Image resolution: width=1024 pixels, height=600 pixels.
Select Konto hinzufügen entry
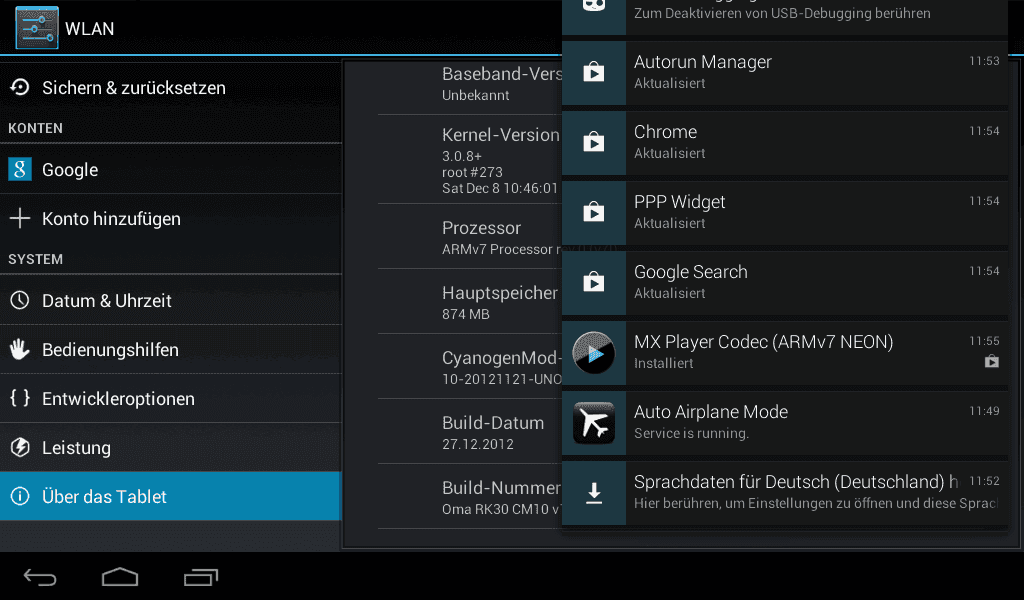[x=170, y=218]
